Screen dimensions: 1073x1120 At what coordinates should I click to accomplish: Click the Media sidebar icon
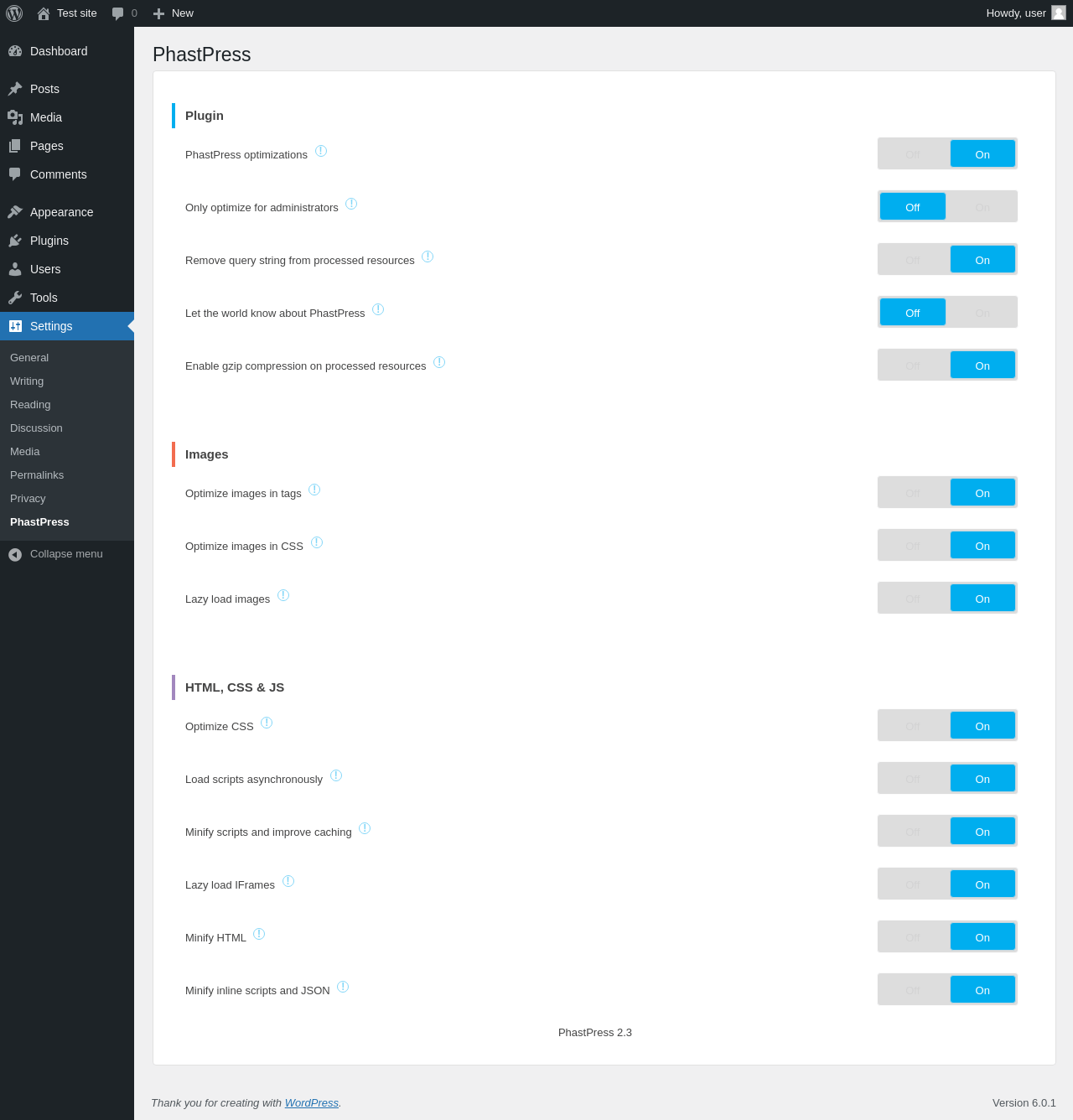click(15, 117)
